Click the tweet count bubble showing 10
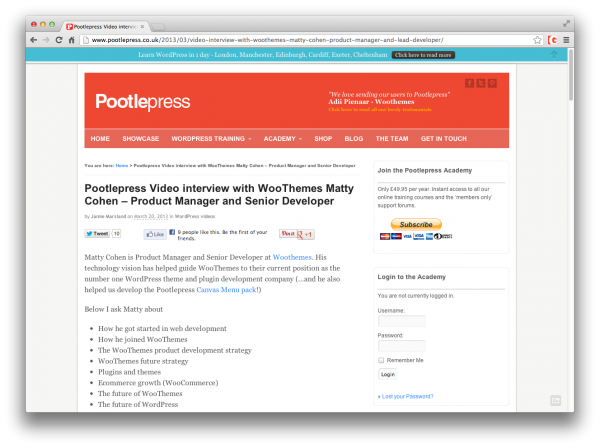This screenshot has width=600, height=448. pyautogui.click(x=117, y=233)
